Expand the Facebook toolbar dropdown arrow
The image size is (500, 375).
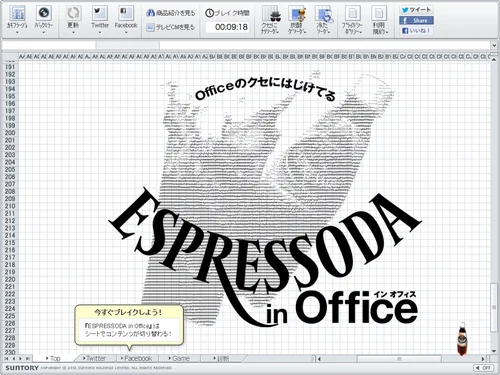point(126,33)
